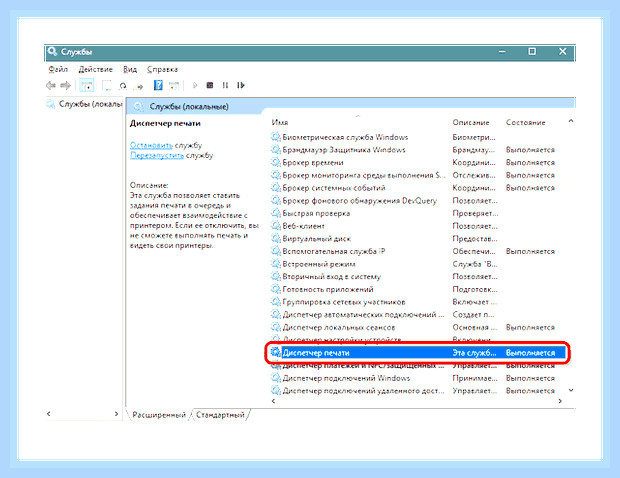This screenshot has width=620, height=478.
Task: Toggle the show/hide console tree icon
Action: point(87,85)
